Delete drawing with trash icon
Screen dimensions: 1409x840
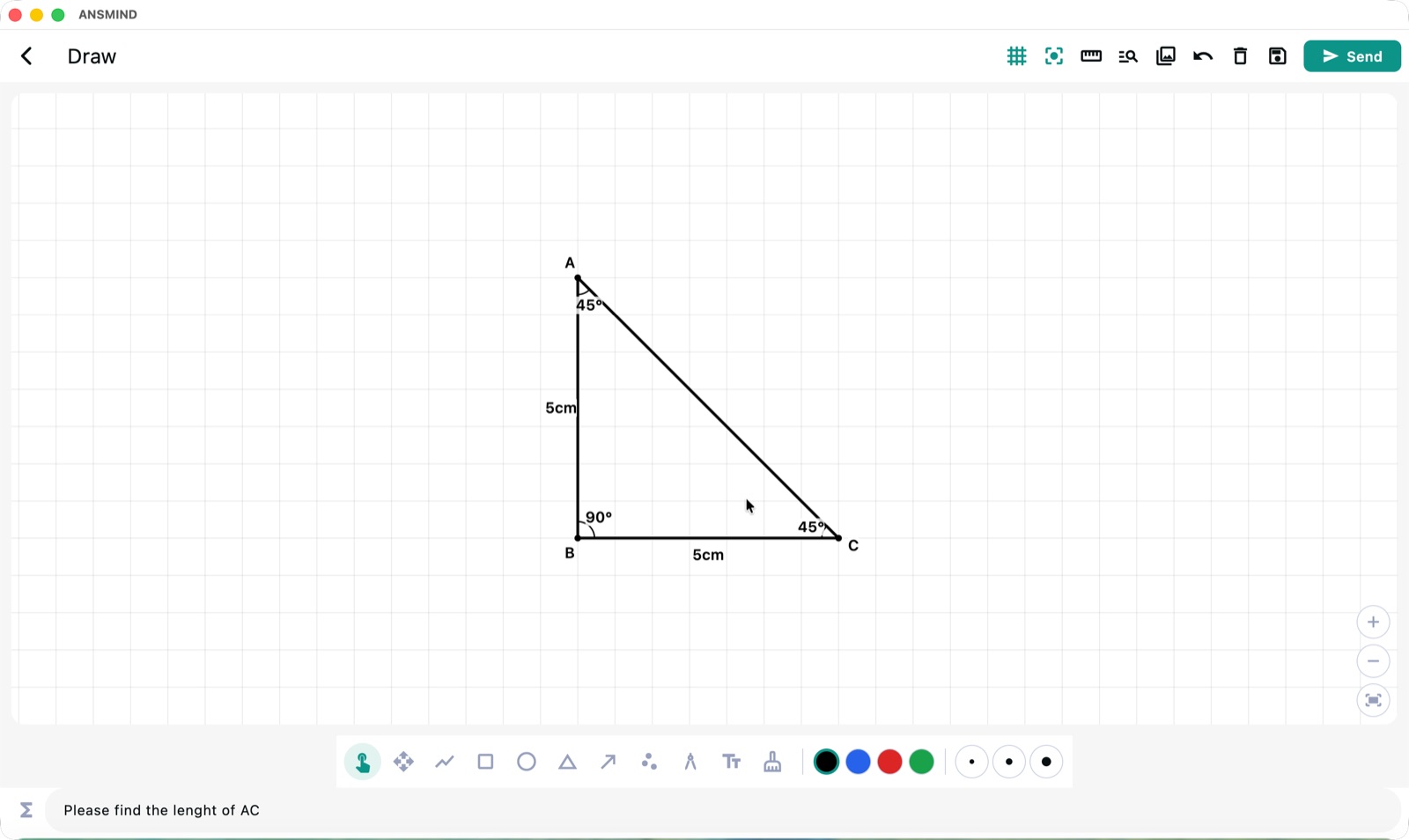pos(1240,56)
